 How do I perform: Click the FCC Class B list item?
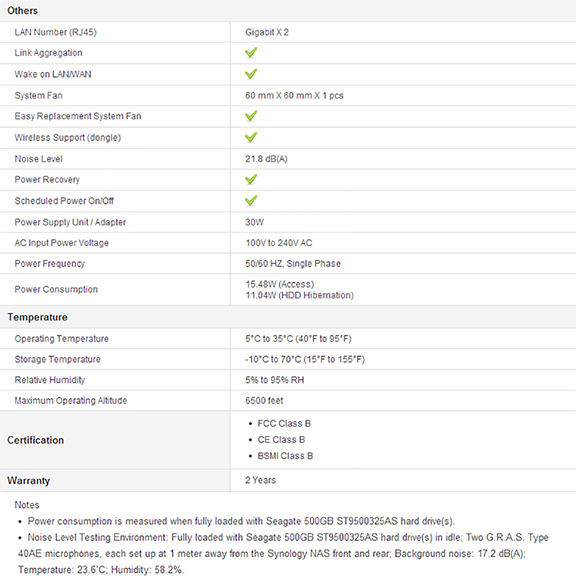[284, 424]
